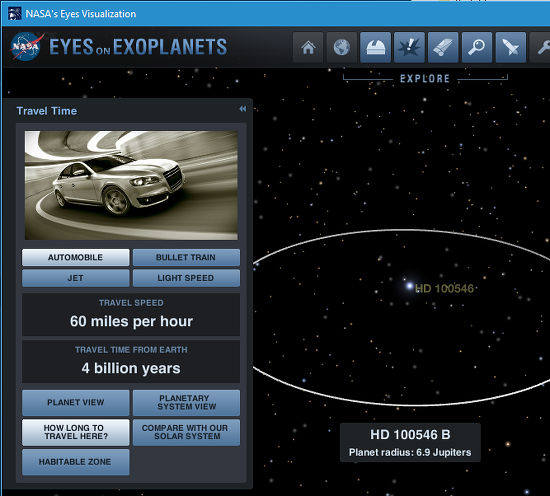
Task: Click the bright HD 100546 star
Action: point(409,286)
